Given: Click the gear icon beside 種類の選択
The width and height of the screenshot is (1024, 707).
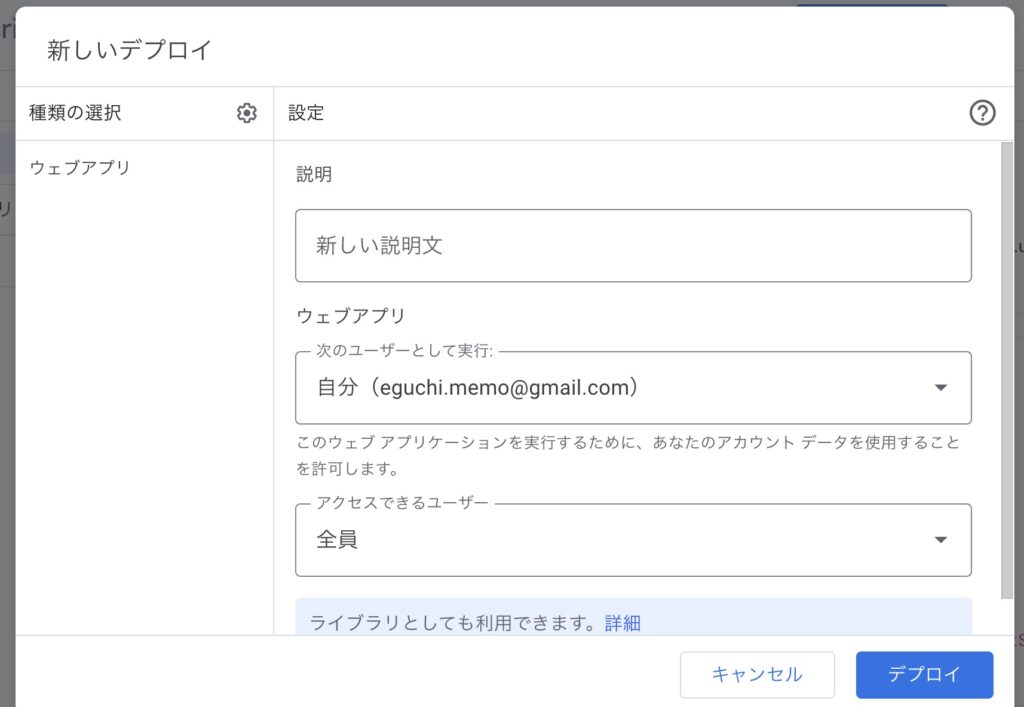Looking at the screenshot, I should coord(247,113).
